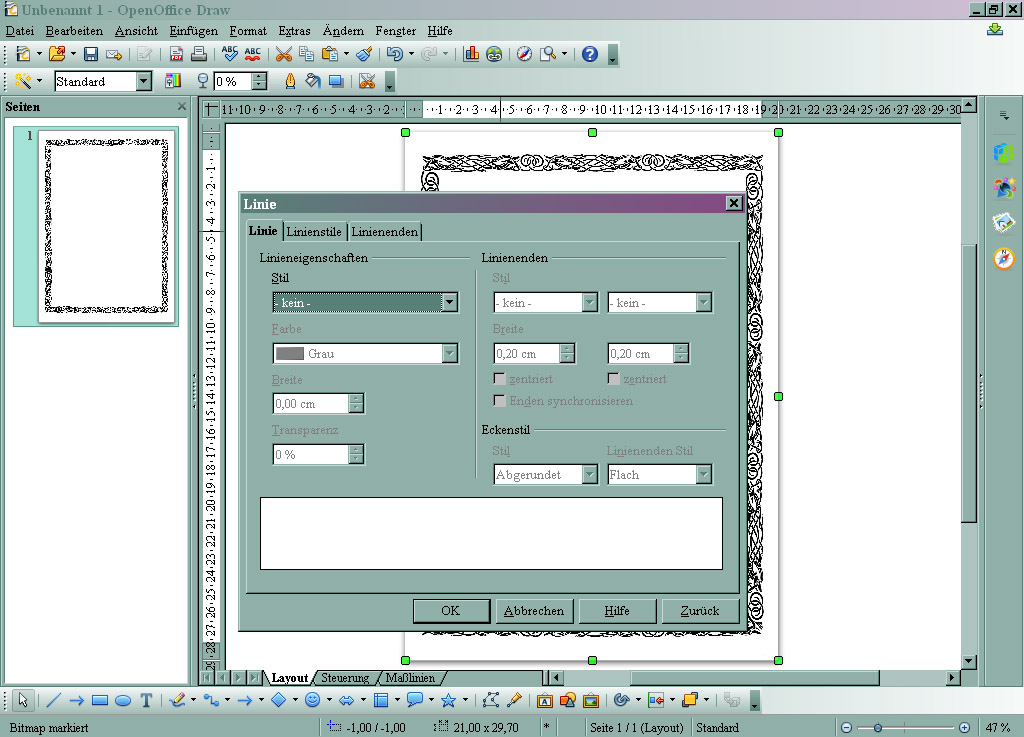Image resolution: width=1024 pixels, height=737 pixels.
Task: Open the line Stil dropdown
Action: point(450,302)
